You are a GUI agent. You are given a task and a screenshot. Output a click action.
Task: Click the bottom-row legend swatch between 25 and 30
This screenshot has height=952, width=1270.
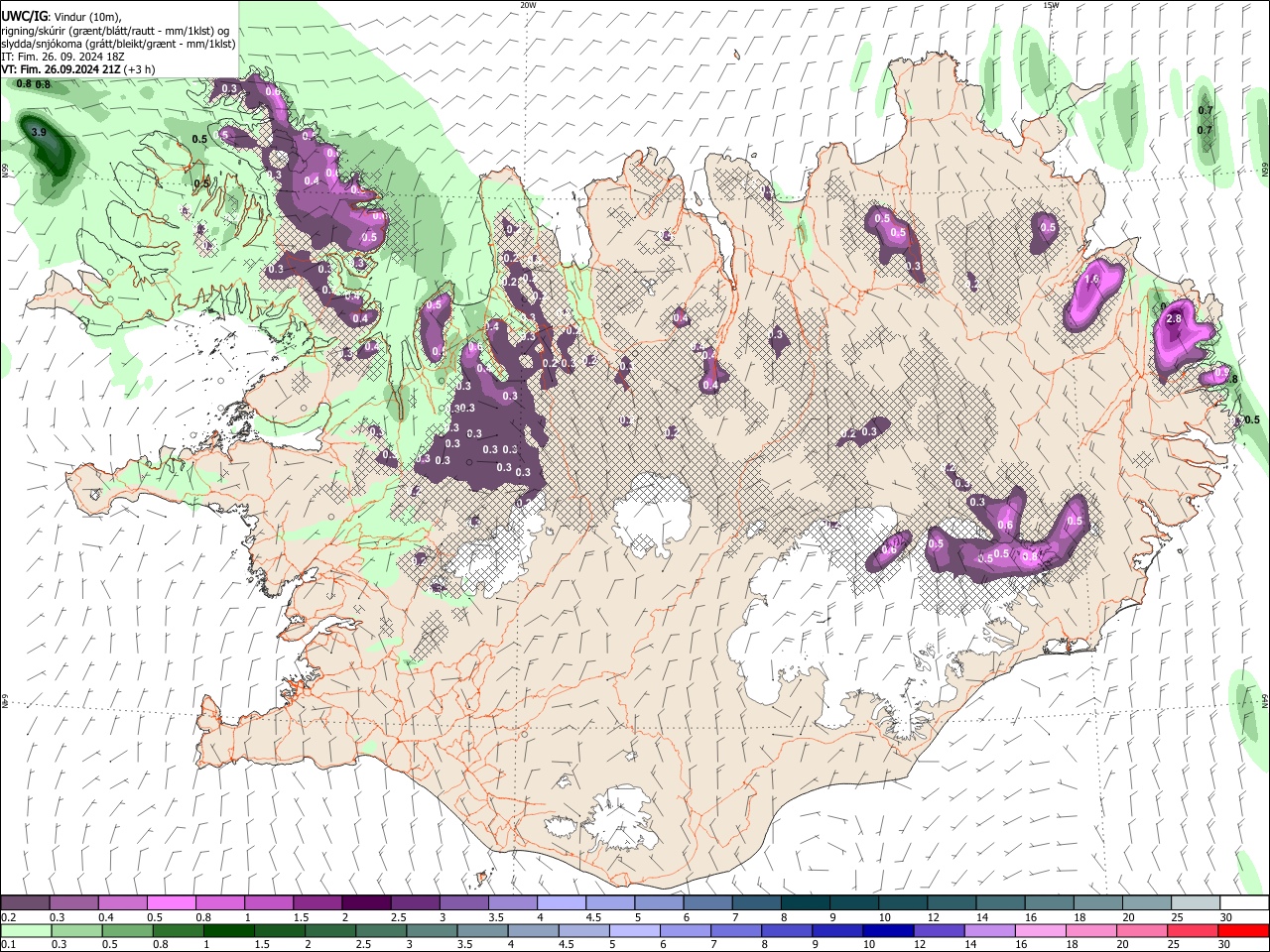tap(1191, 930)
